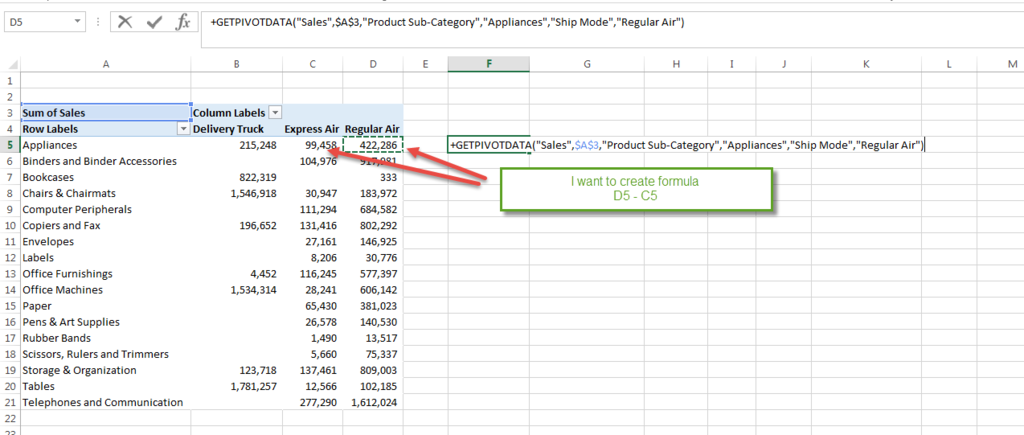Select the Envelopes row label

tap(106, 241)
